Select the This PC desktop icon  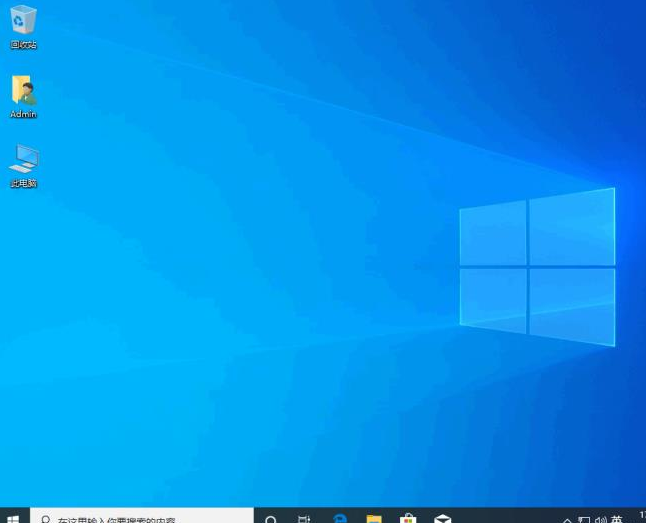coord(23,166)
